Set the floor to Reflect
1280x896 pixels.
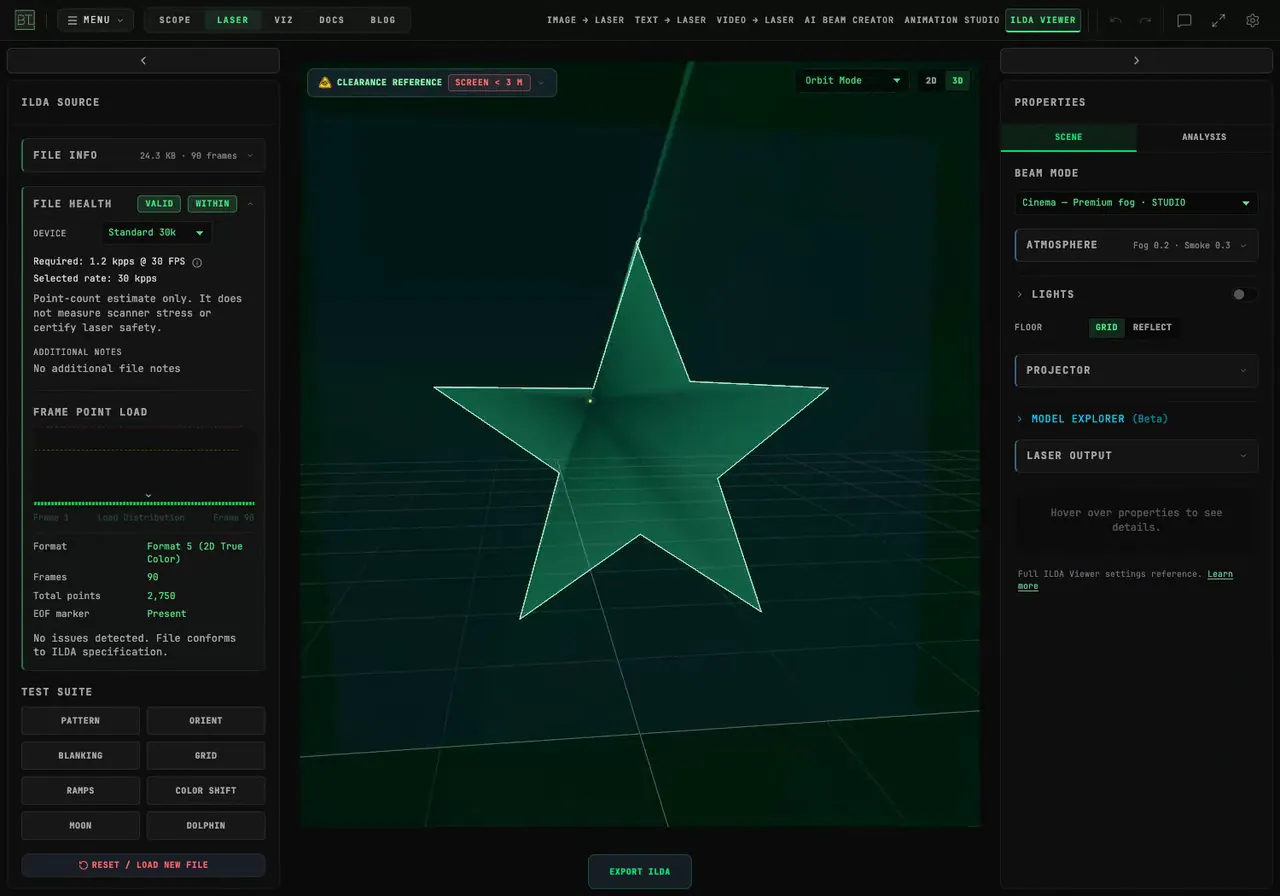(x=1152, y=327)
